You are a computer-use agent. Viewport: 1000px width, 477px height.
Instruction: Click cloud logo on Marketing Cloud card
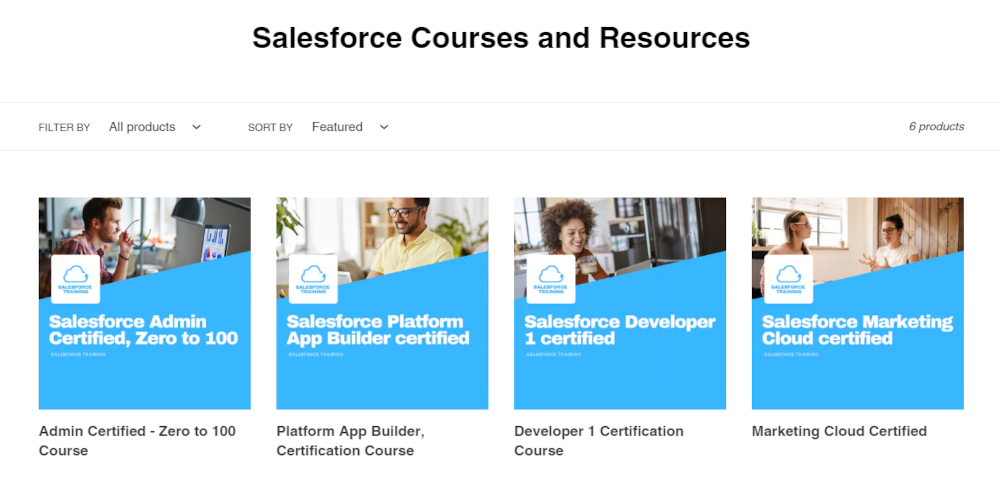[788, 279]
